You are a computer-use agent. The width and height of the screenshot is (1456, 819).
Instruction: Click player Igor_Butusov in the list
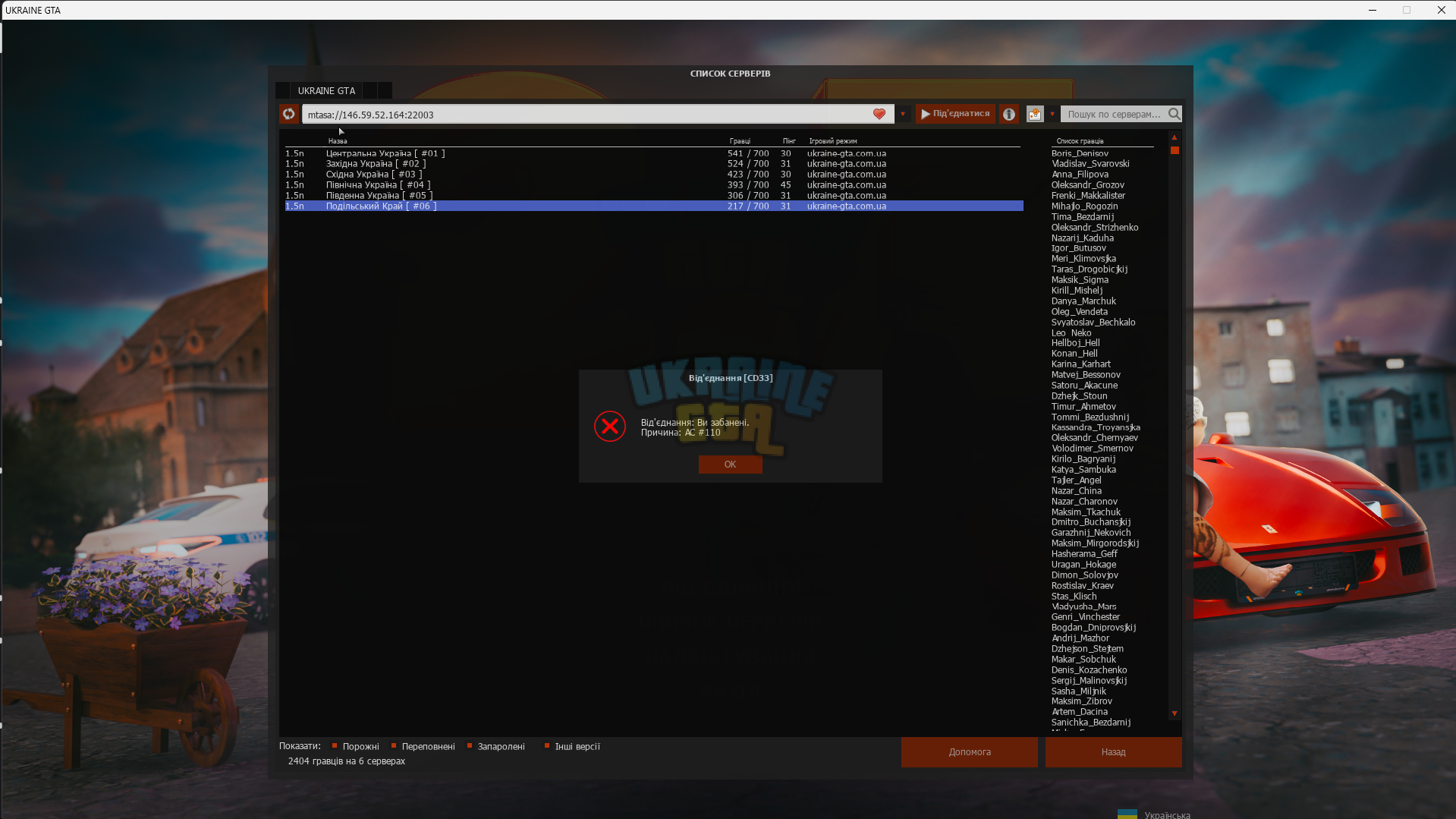click(x=1079, y=248)
